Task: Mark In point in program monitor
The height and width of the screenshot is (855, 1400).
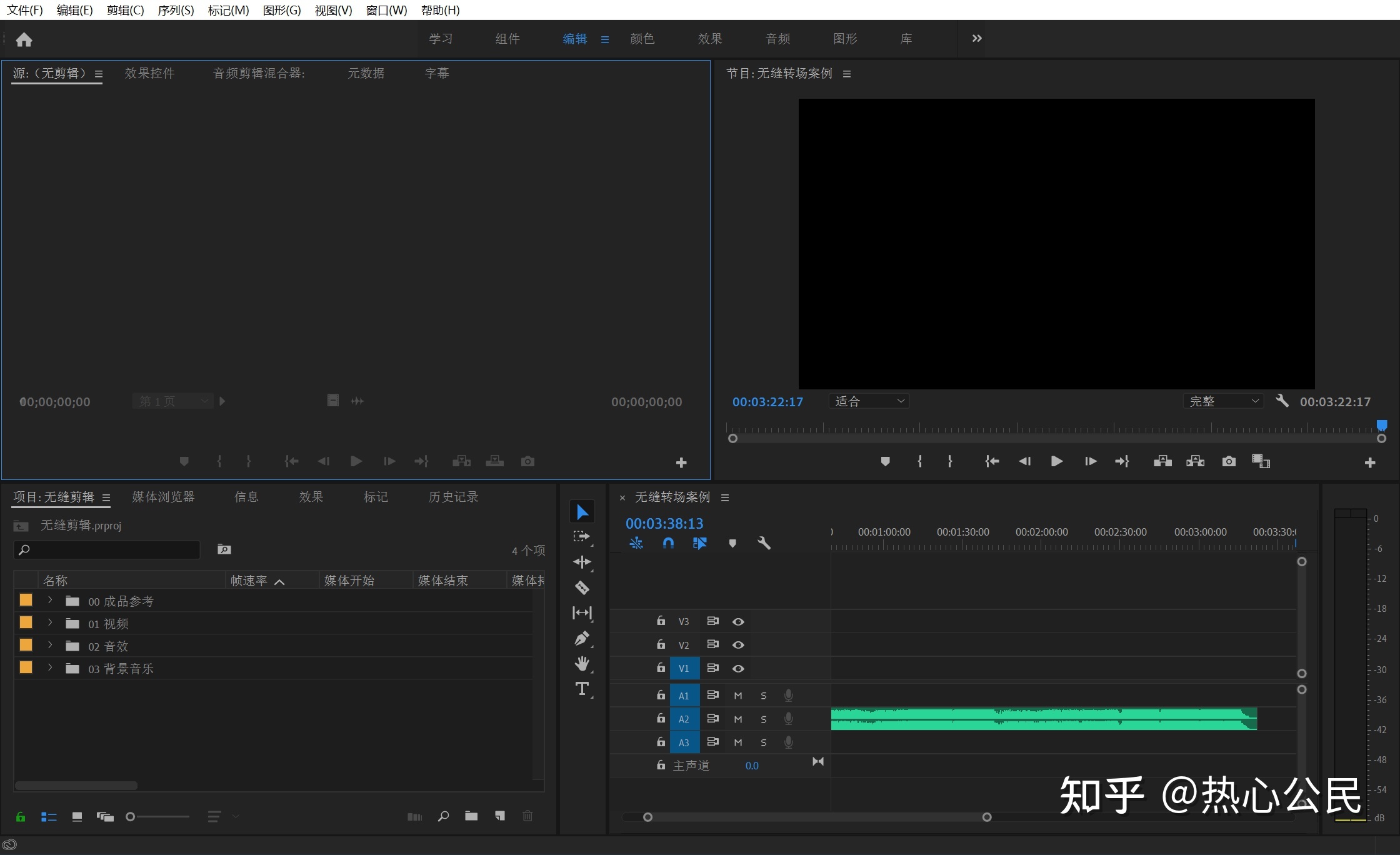Action: coord(919,461)
